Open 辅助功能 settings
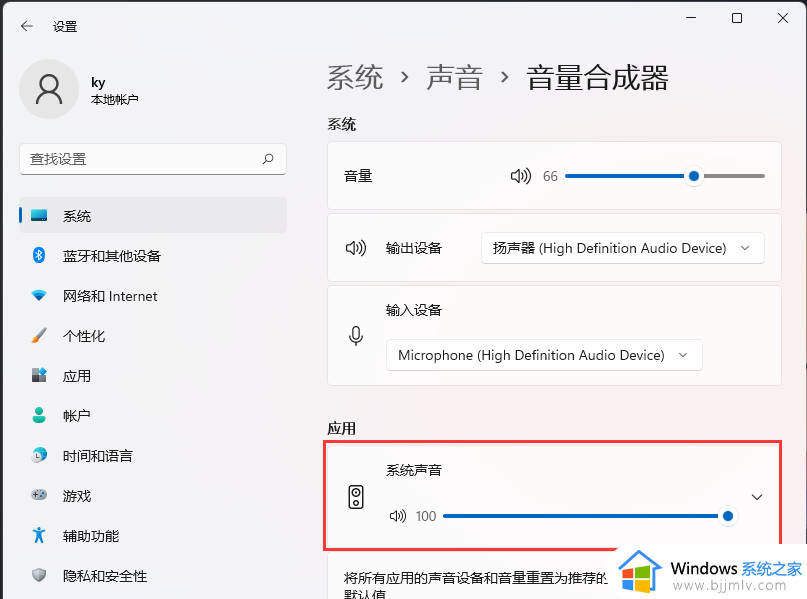 click(x=153, y=535)
